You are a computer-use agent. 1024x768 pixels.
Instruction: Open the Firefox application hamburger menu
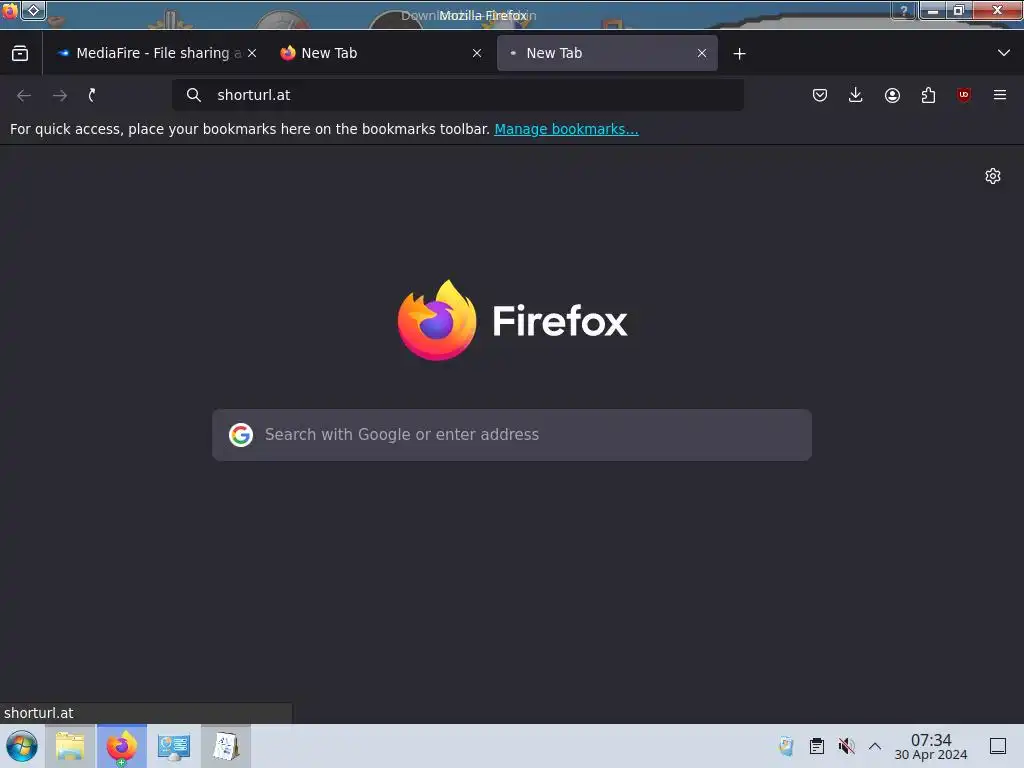[1000, 95]
